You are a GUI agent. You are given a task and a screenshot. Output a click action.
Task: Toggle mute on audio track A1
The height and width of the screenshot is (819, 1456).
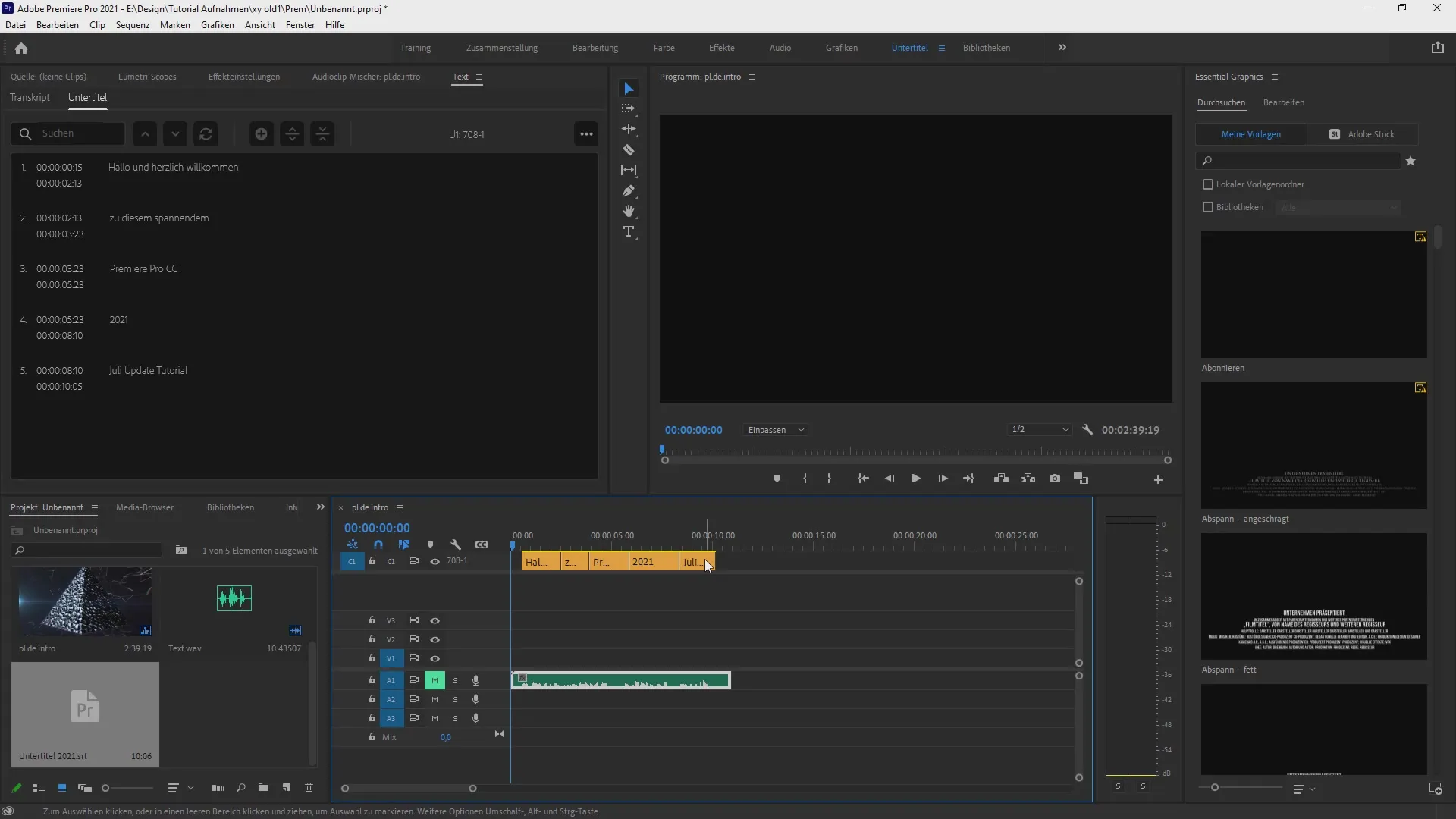pos(435,680)
